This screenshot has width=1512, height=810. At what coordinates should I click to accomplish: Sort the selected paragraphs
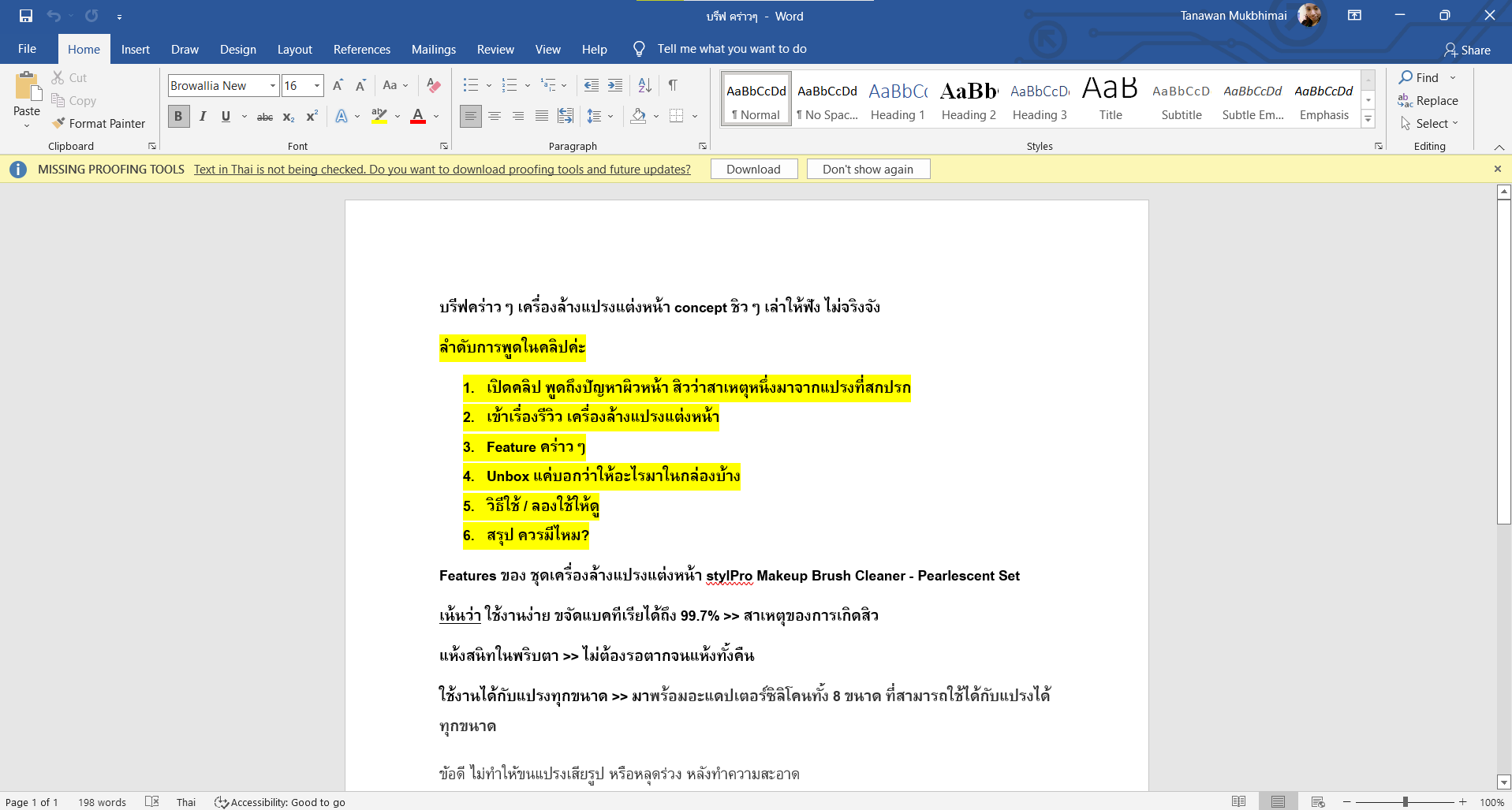644,85
